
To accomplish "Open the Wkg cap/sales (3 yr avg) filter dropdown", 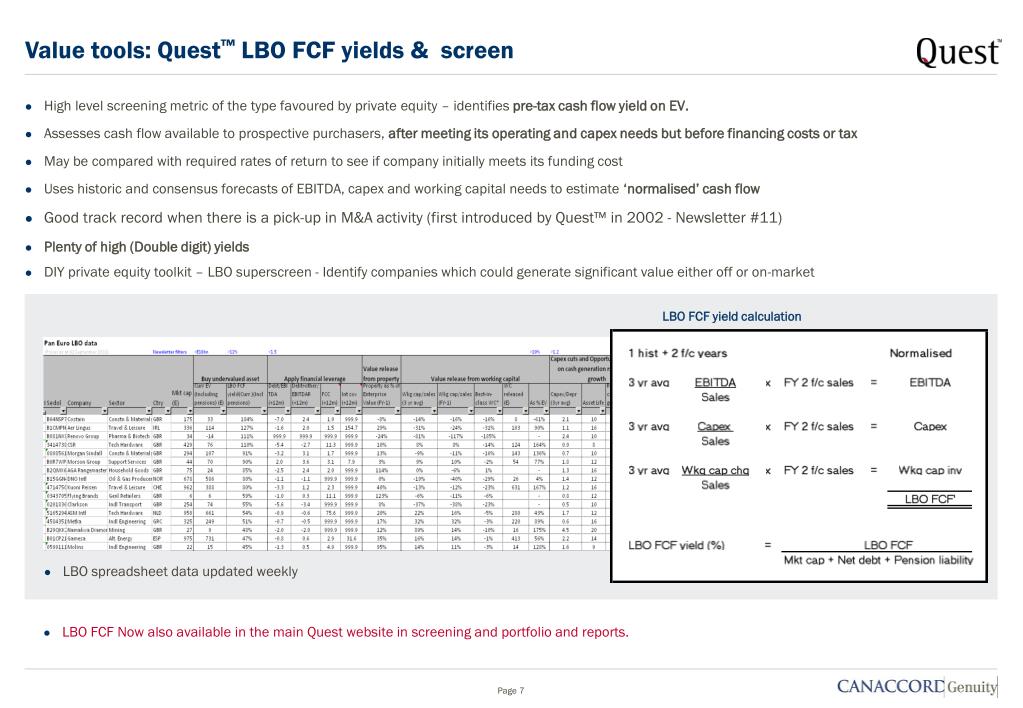I will 434,411.
